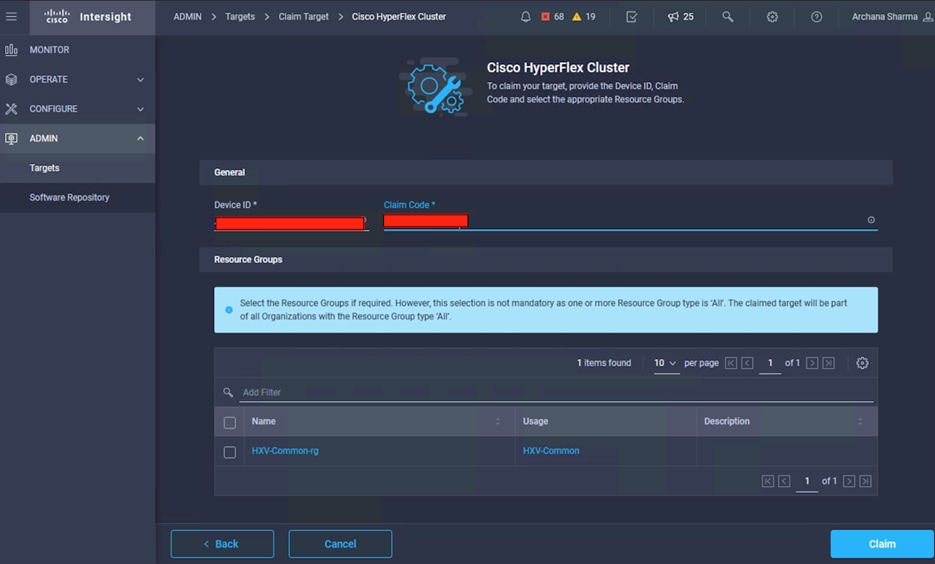Click the Claim button

[881, 544]
